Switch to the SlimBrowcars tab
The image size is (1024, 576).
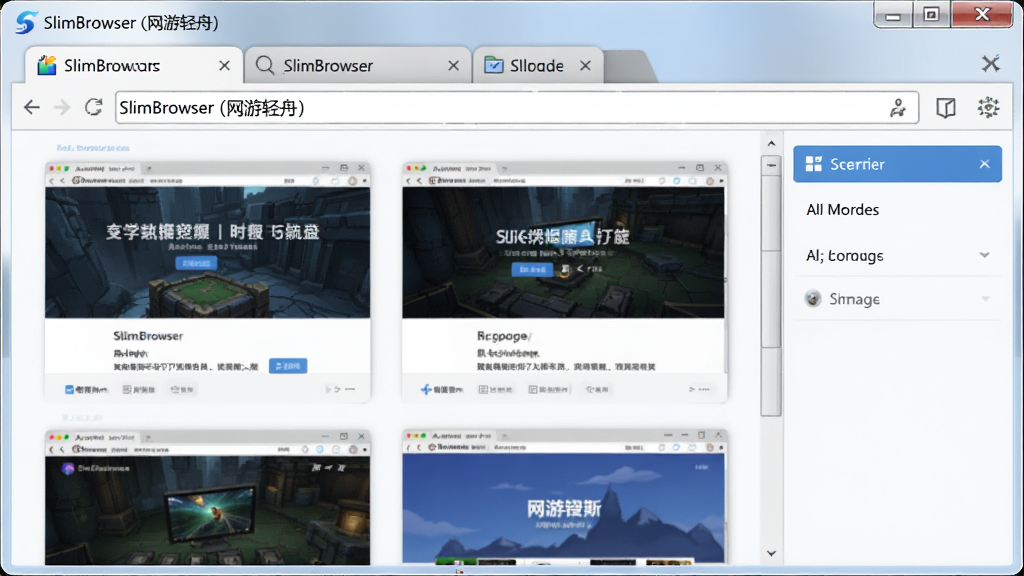[134, 65]
